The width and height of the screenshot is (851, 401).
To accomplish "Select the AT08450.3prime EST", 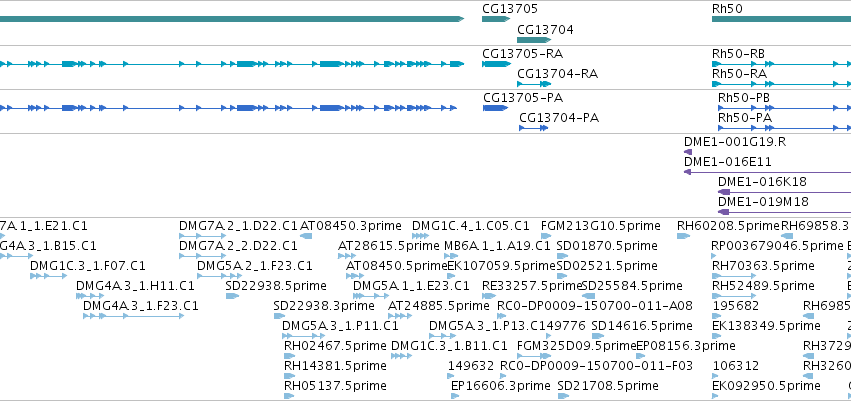I will pos(306,236).
